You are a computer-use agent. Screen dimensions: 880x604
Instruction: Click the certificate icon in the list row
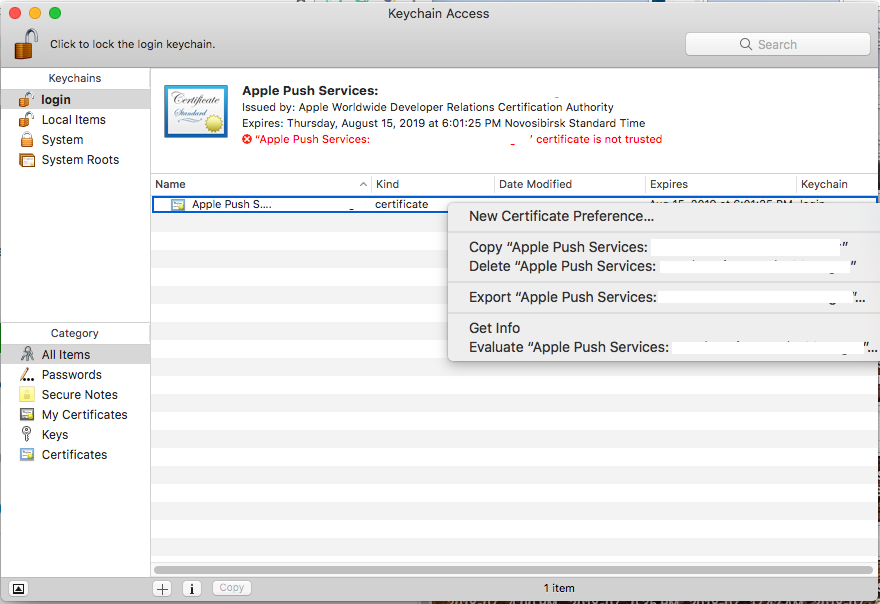click(x=178, y=205)
